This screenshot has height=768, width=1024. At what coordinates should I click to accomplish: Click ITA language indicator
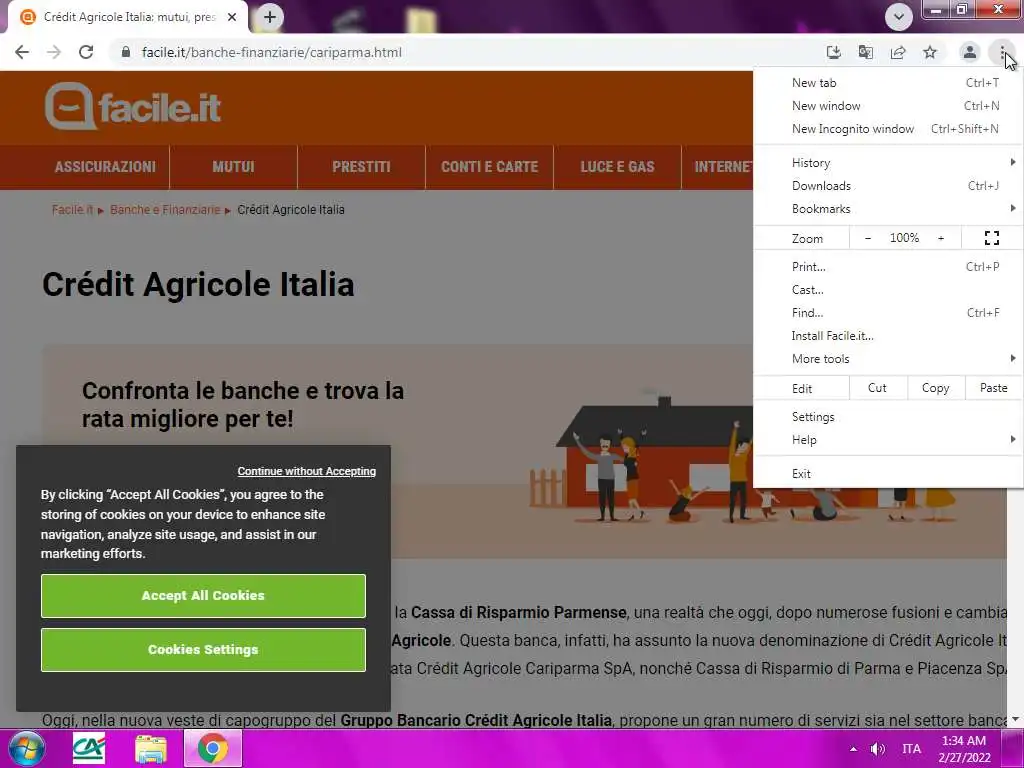(x=911, y=749)
